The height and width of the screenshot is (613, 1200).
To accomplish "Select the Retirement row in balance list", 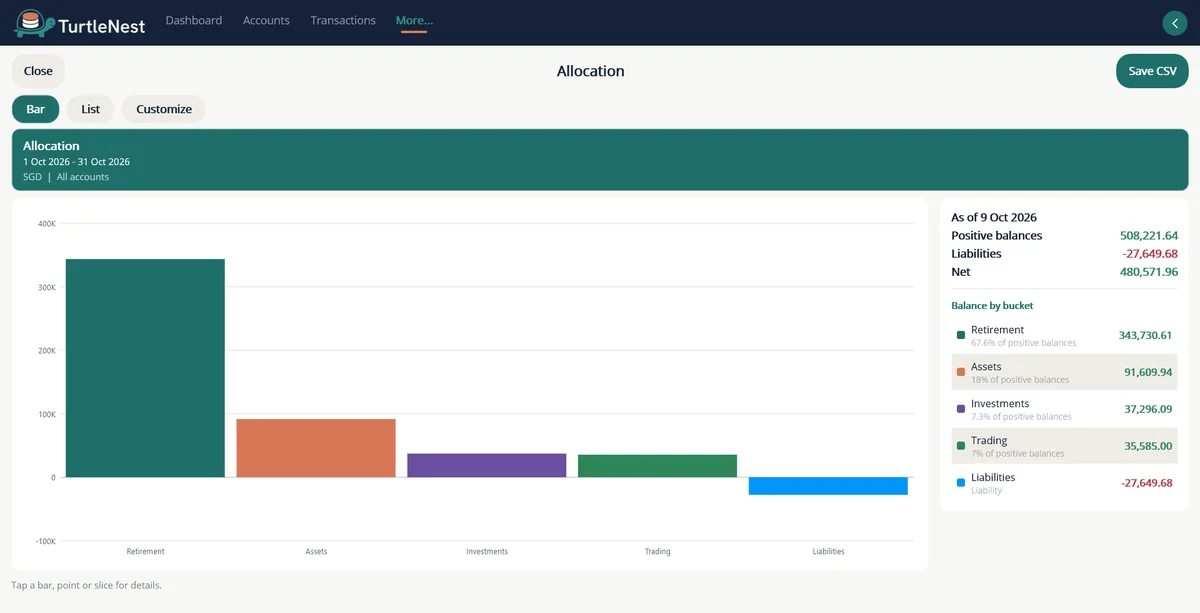I will pyautogui.click(x=1064, y=336).
